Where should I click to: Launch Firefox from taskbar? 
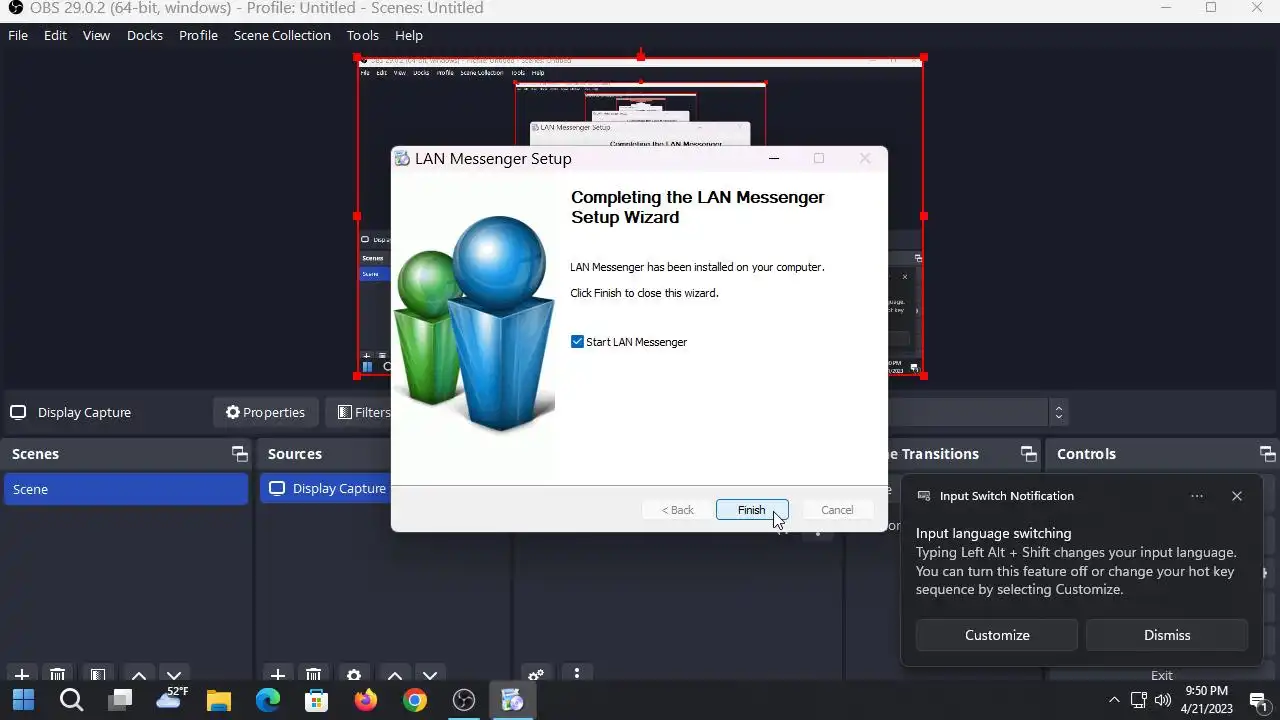[366, 700]
